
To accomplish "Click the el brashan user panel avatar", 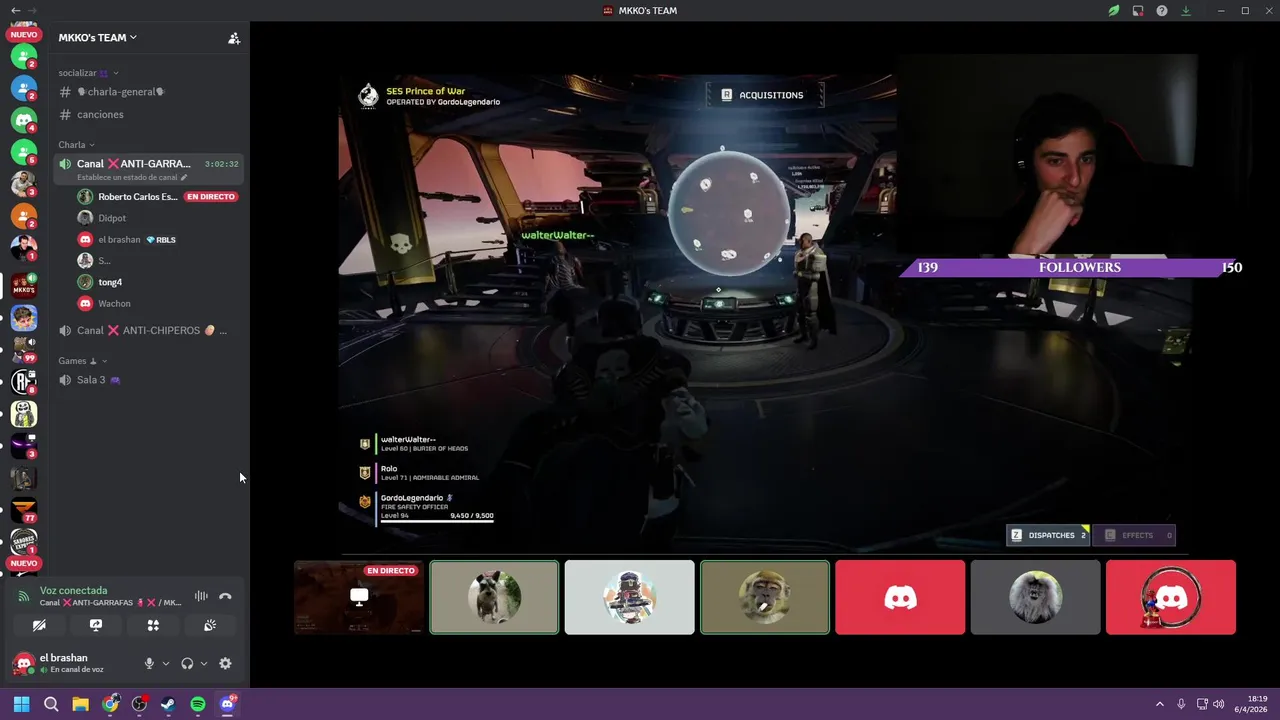I will pos(24,663).
